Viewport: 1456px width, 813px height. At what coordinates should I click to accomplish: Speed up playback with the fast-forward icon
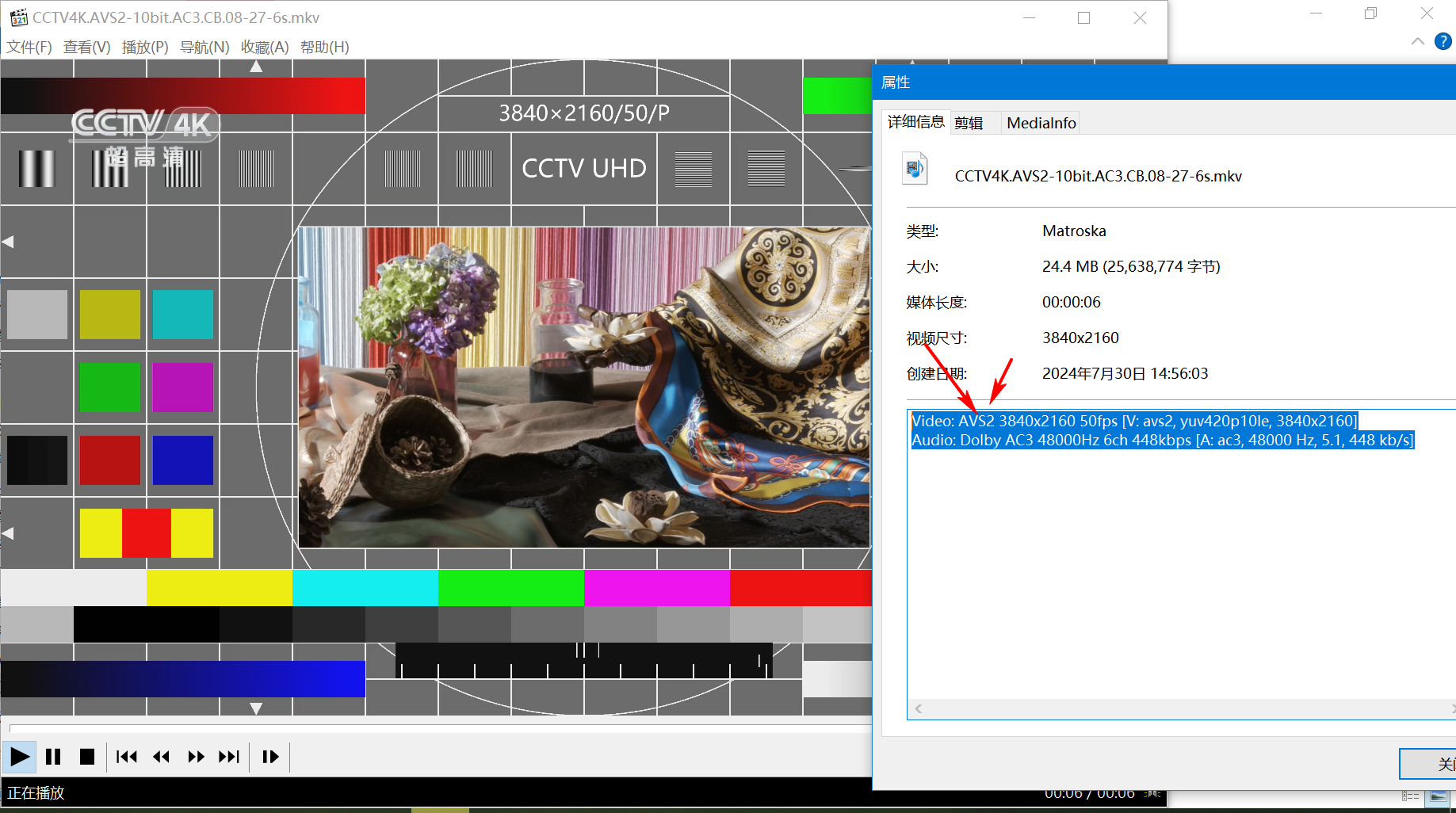click(x=196, y=757)
